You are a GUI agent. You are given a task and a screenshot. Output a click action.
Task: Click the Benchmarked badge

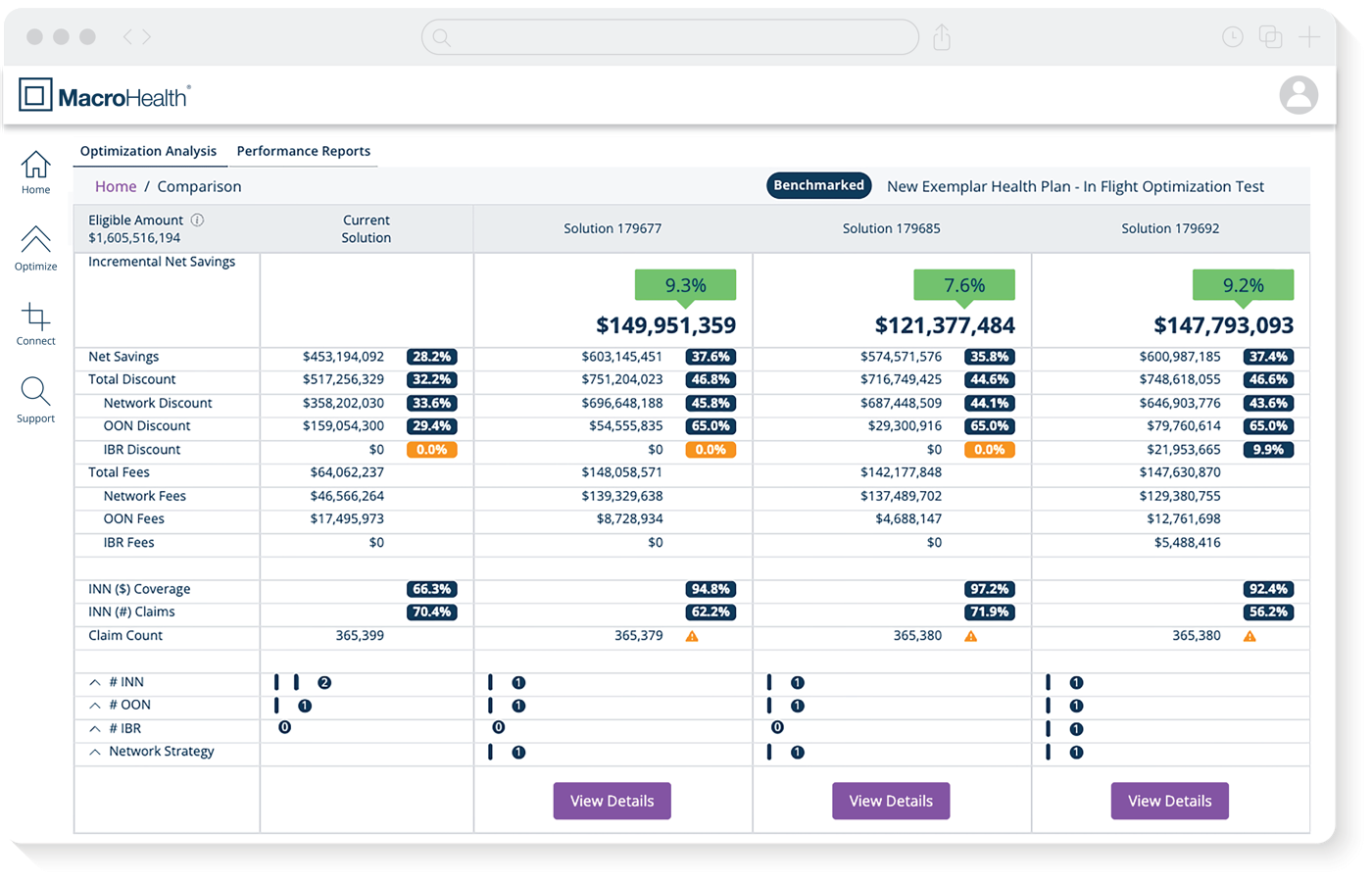(x=819, y=185)
